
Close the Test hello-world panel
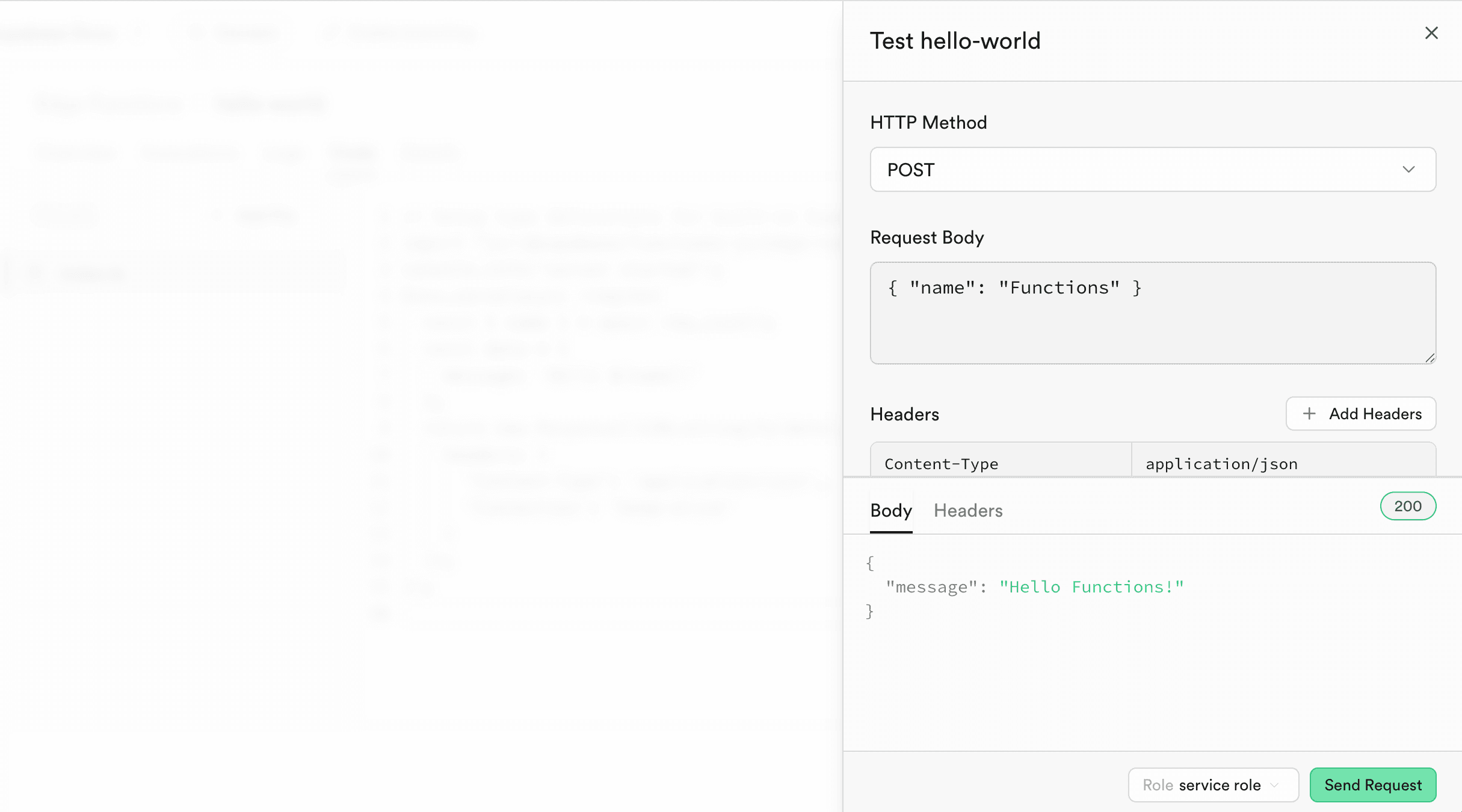pyautogui.click(x=1431, y=33)
